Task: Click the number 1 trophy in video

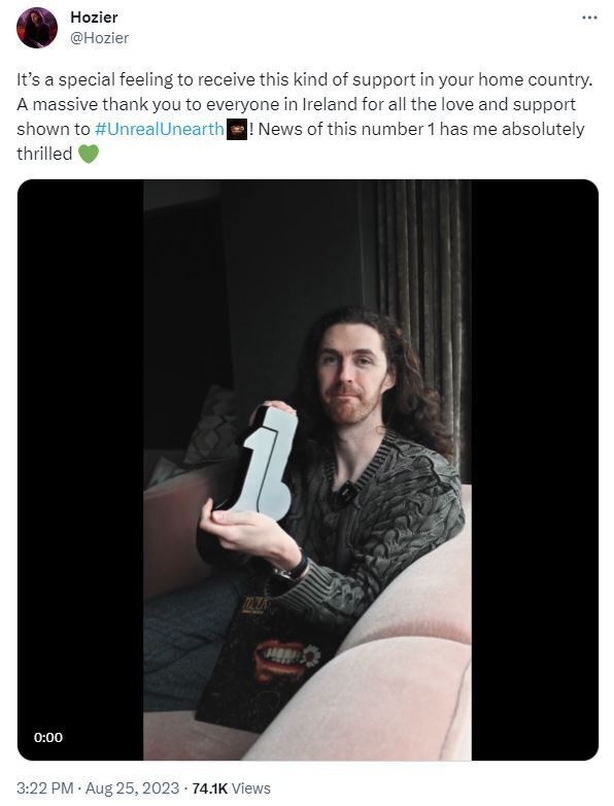Action: 264,462
